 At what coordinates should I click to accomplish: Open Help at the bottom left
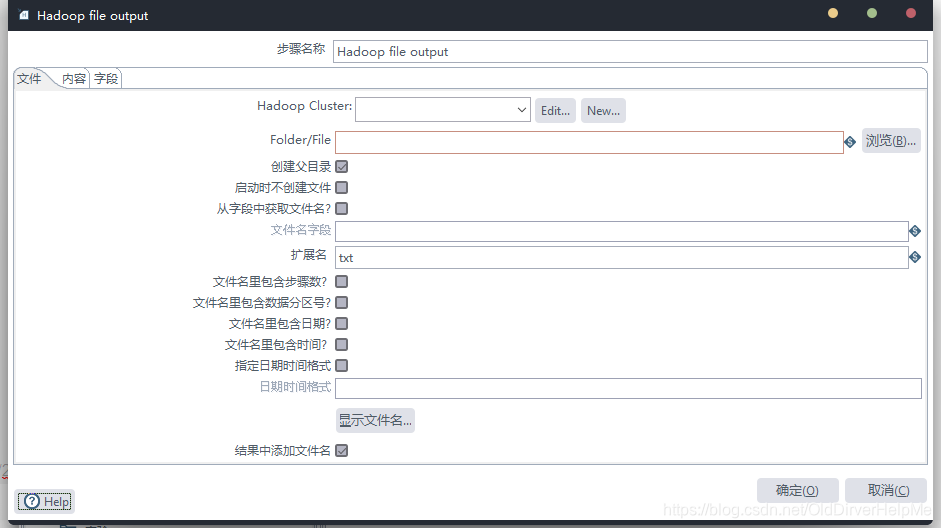(x=45, y=502)
